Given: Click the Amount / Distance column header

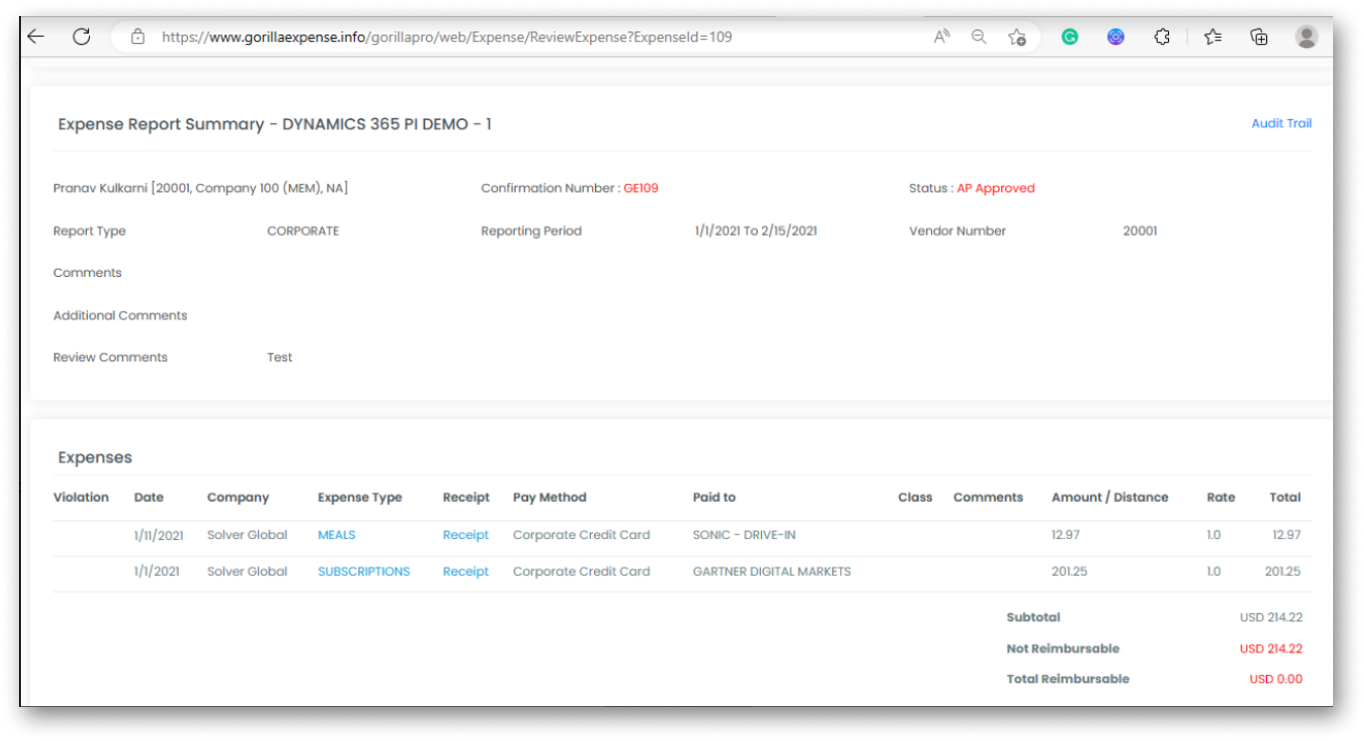Looking at the screenshot, I should tap(1110, 497).
